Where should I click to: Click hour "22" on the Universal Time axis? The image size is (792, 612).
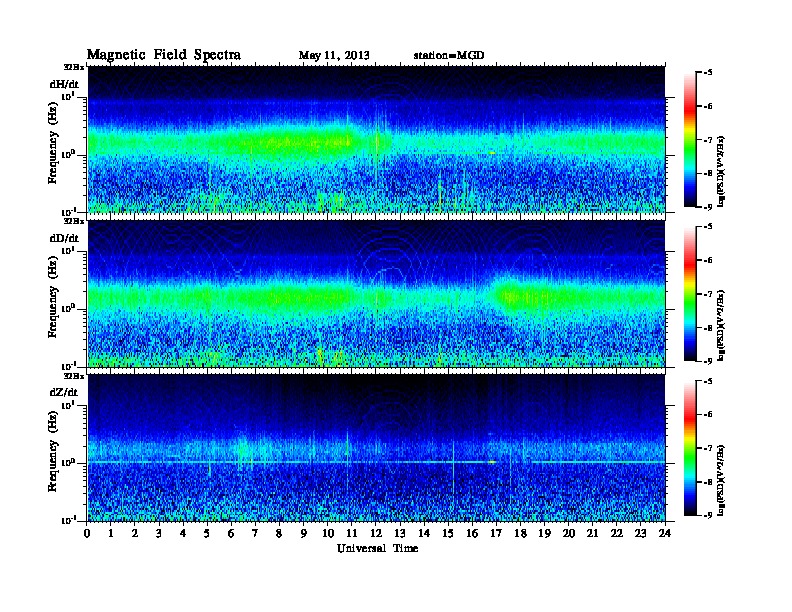(x=617, y=533)
